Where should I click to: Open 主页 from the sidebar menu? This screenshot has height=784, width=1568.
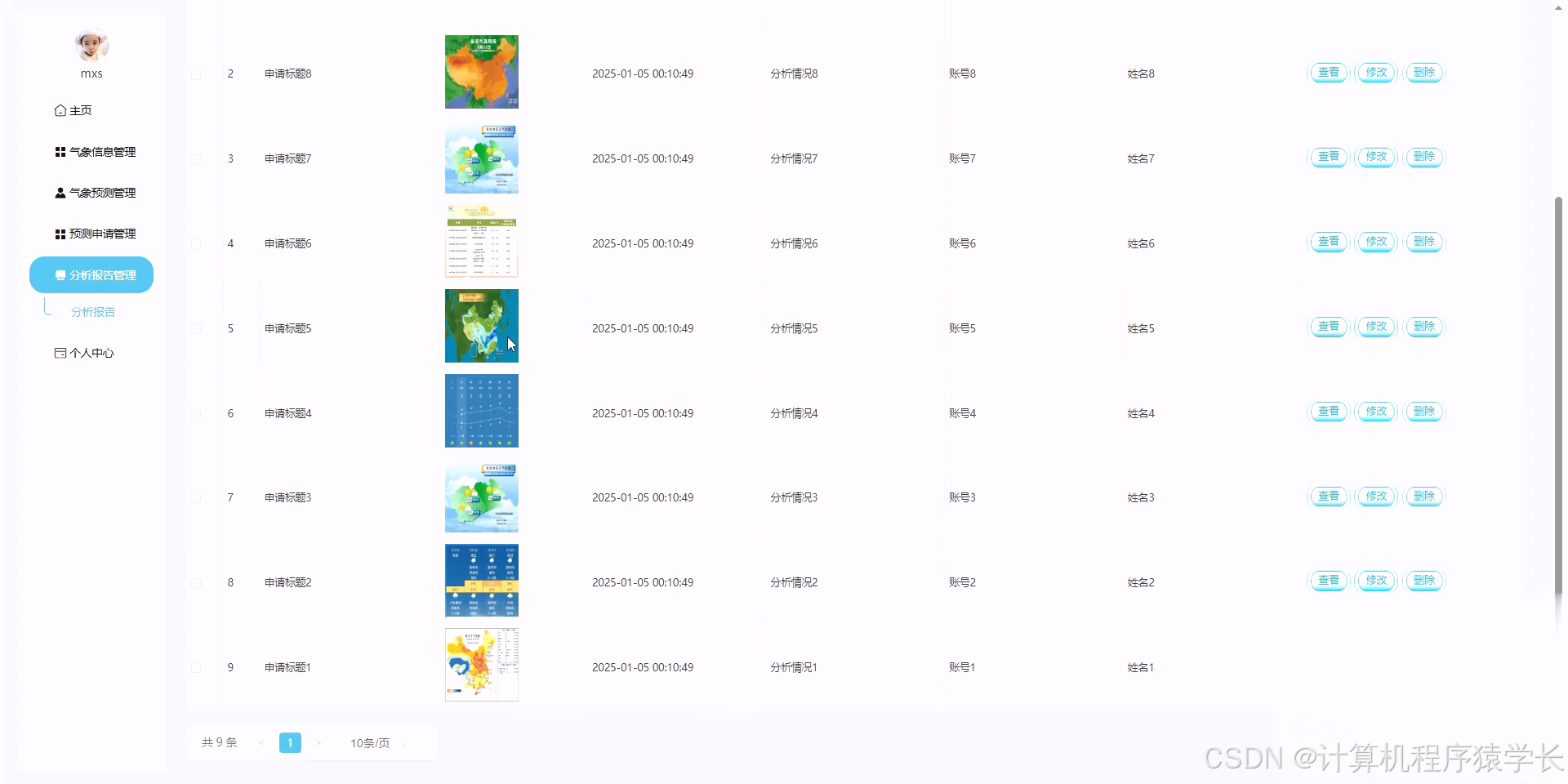pyautogui.click(x=79, y=109)
